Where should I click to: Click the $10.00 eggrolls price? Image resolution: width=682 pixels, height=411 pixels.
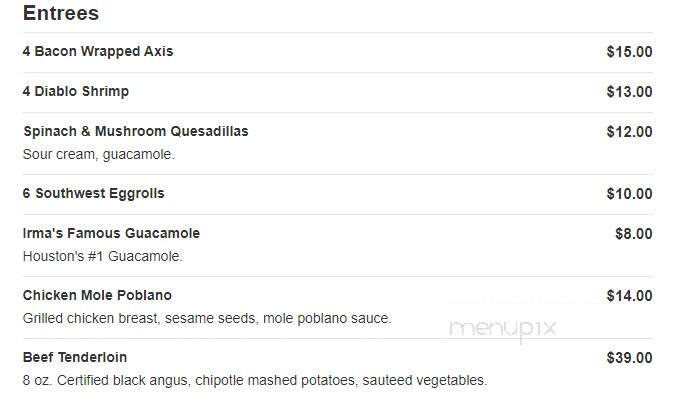click(629, 194)
